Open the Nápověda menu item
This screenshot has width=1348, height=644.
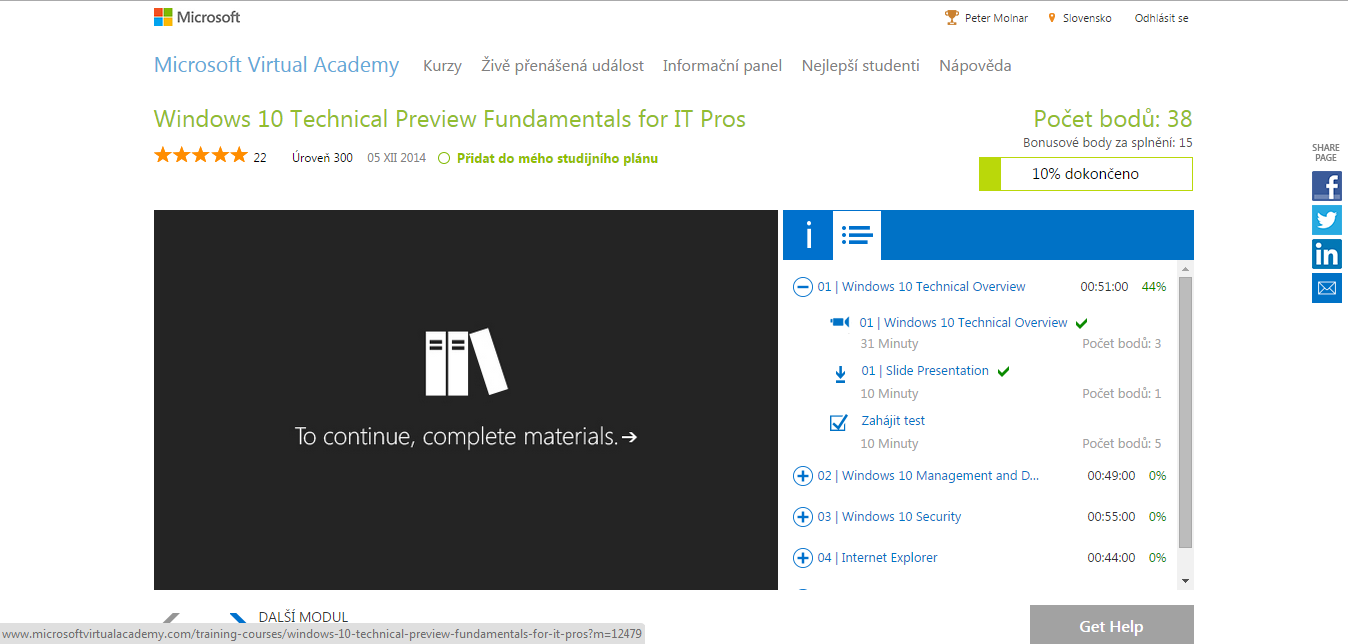click(975, 66)
